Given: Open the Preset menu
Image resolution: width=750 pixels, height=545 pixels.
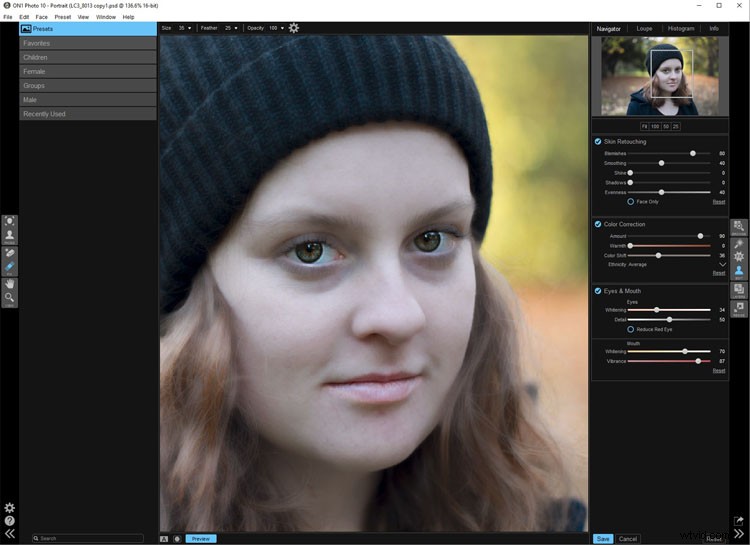Looking at the screenshot, I should (63, 17).
